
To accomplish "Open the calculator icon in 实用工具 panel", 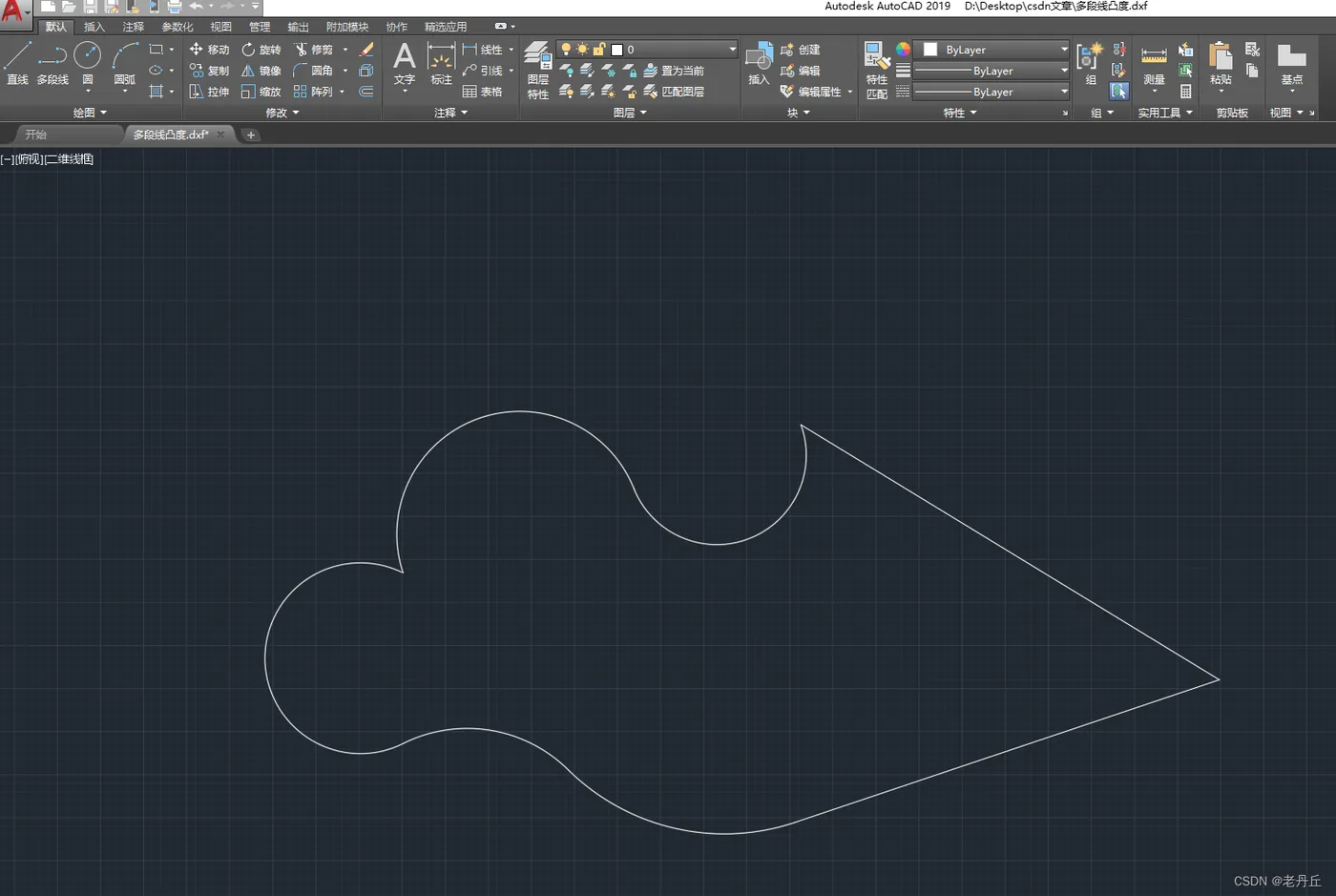I will [x=1185, y=92].
